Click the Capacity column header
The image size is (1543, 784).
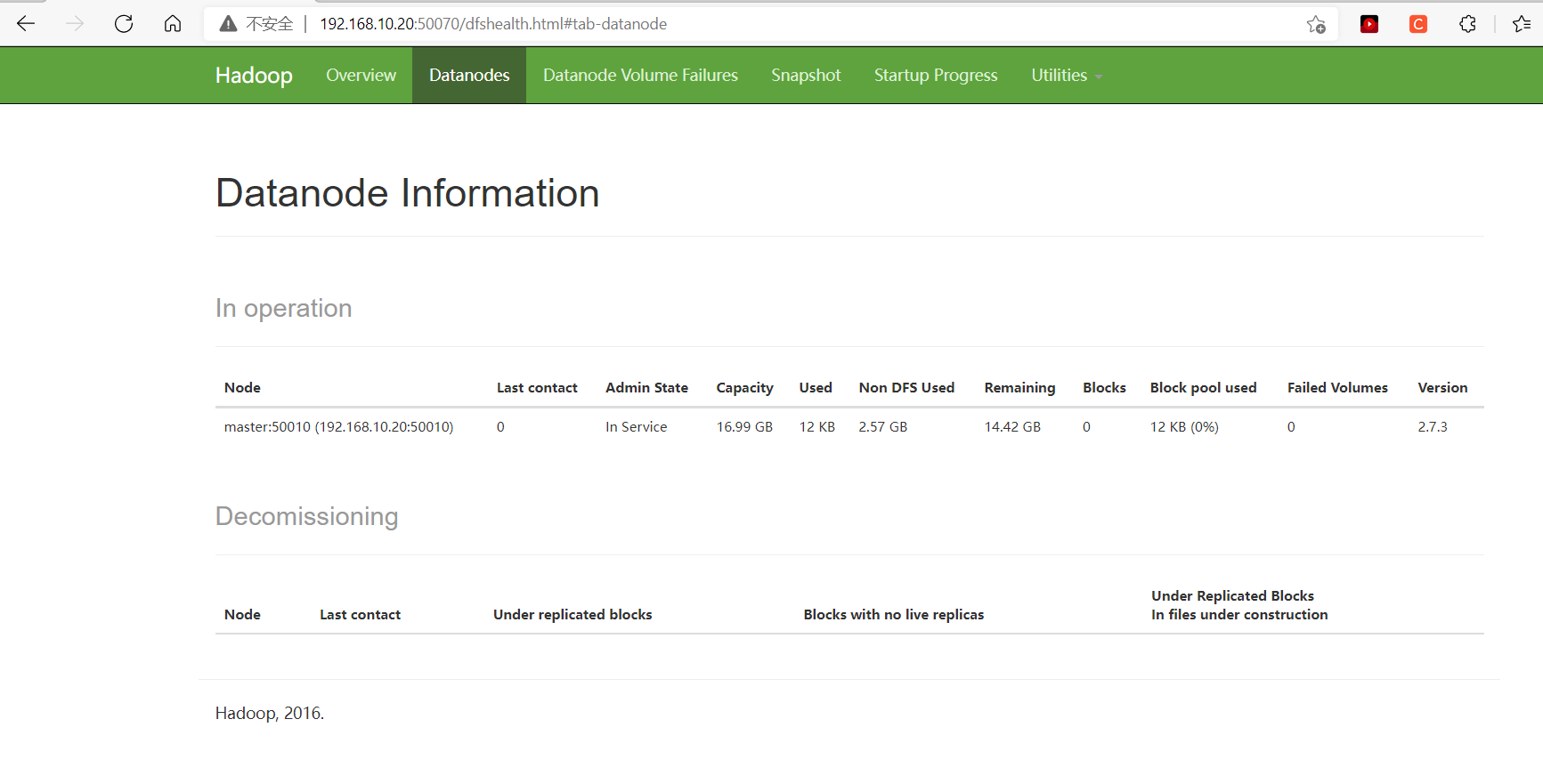pyautogui.click(x=744, y=388)
